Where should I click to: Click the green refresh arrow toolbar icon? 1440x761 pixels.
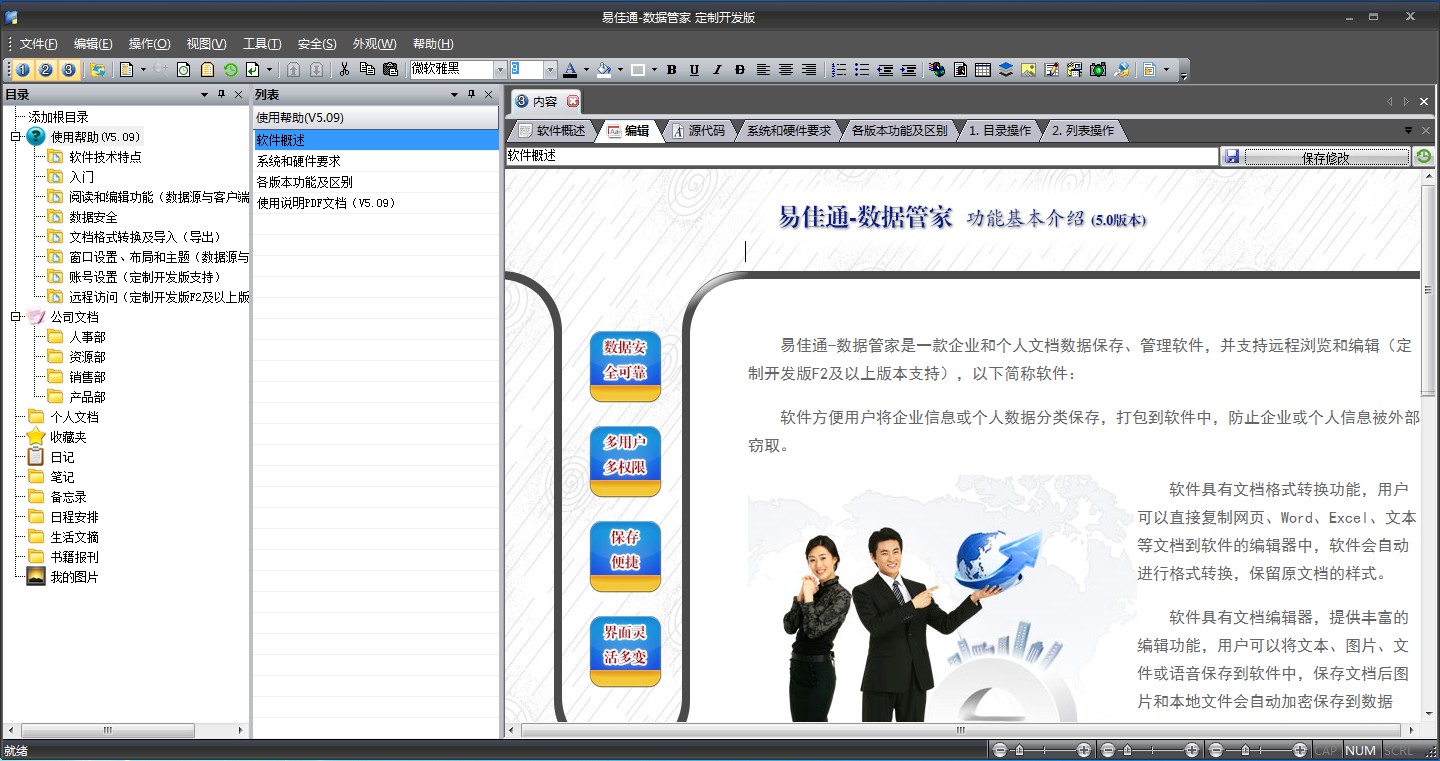point(230,70)
